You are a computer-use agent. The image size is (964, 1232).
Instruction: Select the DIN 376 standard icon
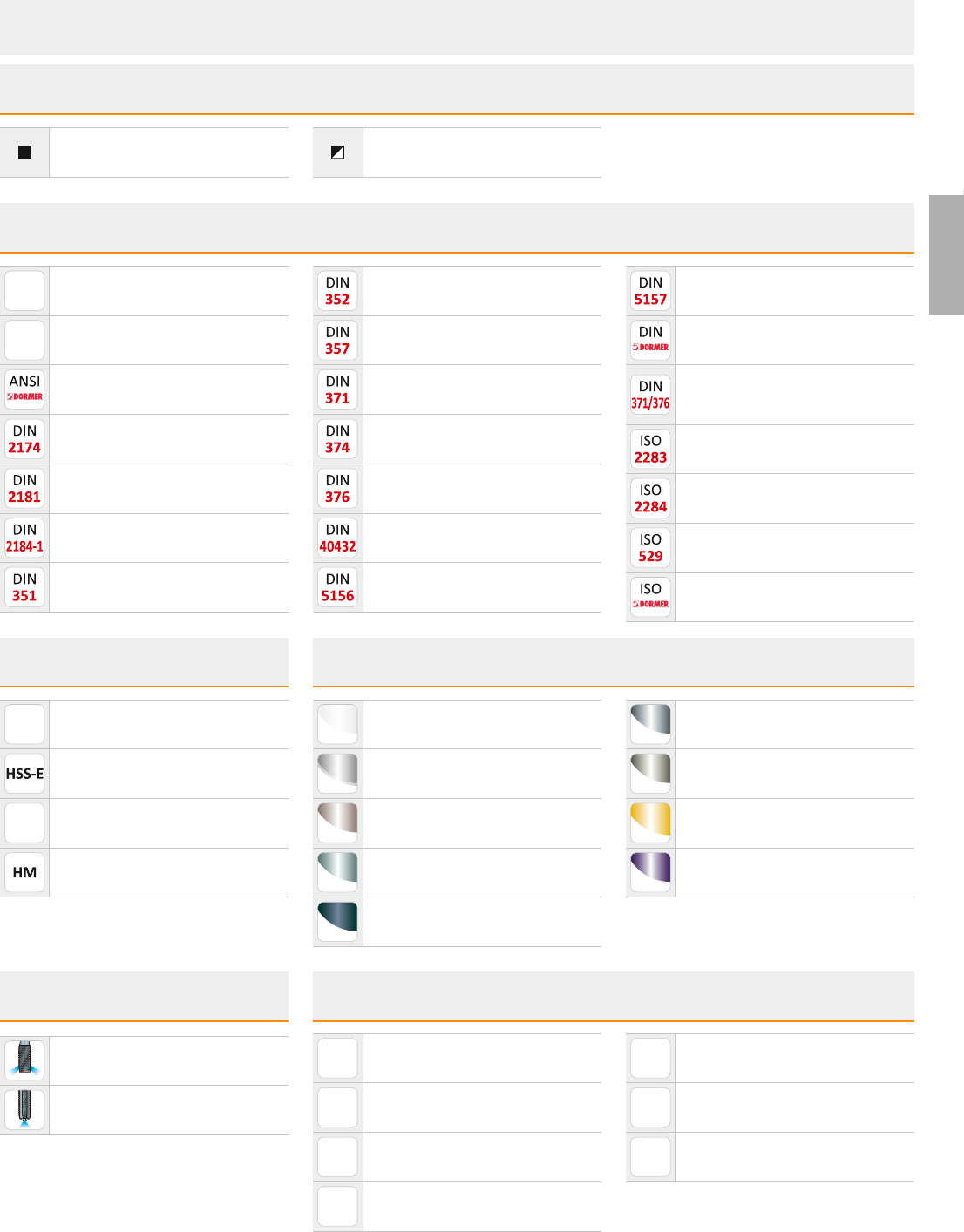click(x=337, y=489)
